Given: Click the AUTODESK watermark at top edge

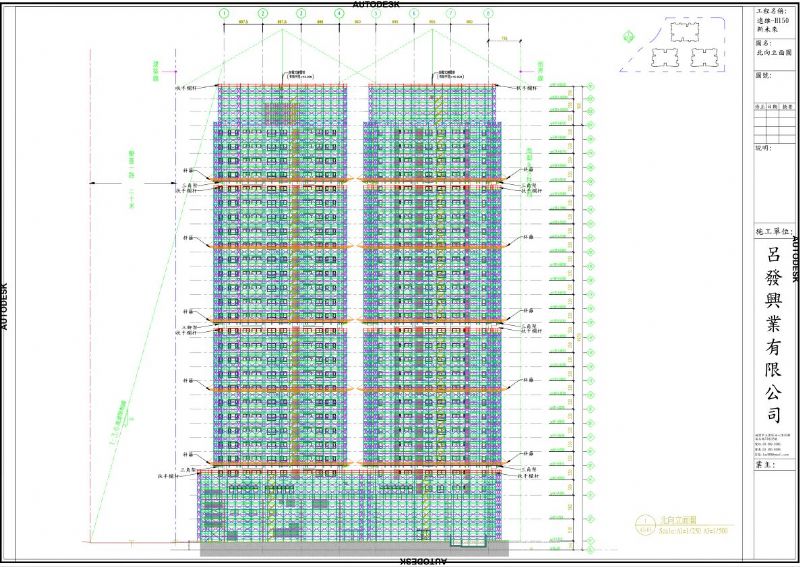Looking at the screenshot, I should [402, 4].
